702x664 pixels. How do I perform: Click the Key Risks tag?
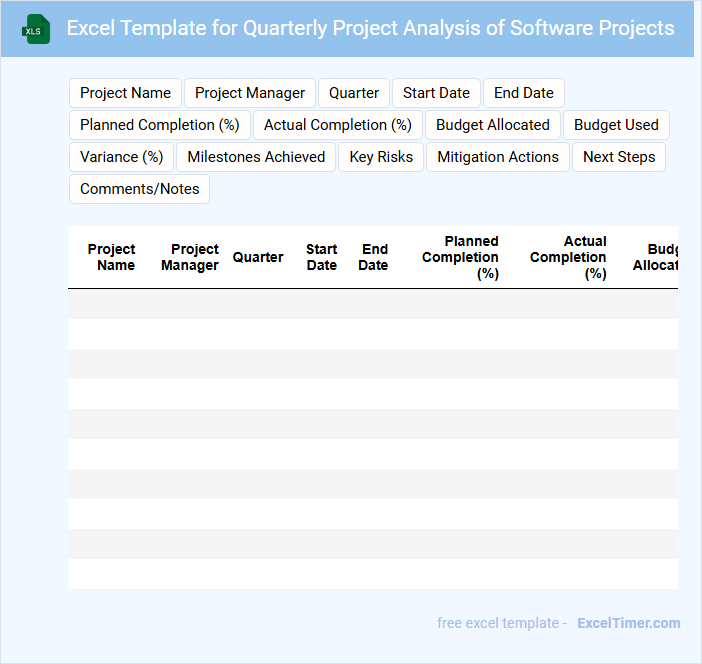pos(381,157)
